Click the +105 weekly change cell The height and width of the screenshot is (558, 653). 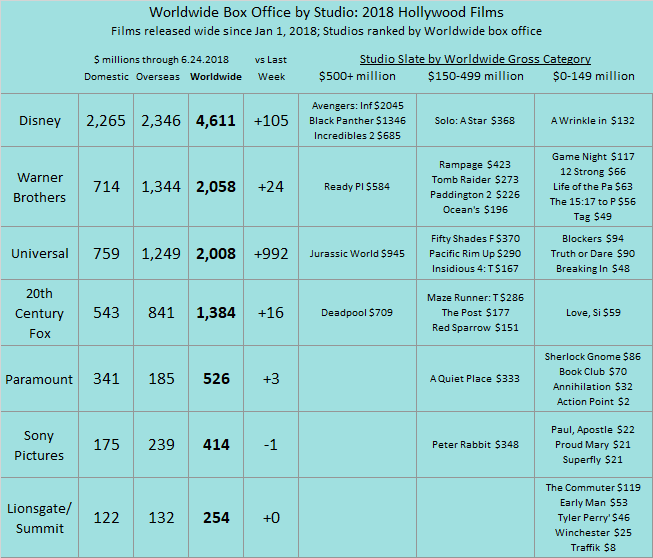point(271,120)
